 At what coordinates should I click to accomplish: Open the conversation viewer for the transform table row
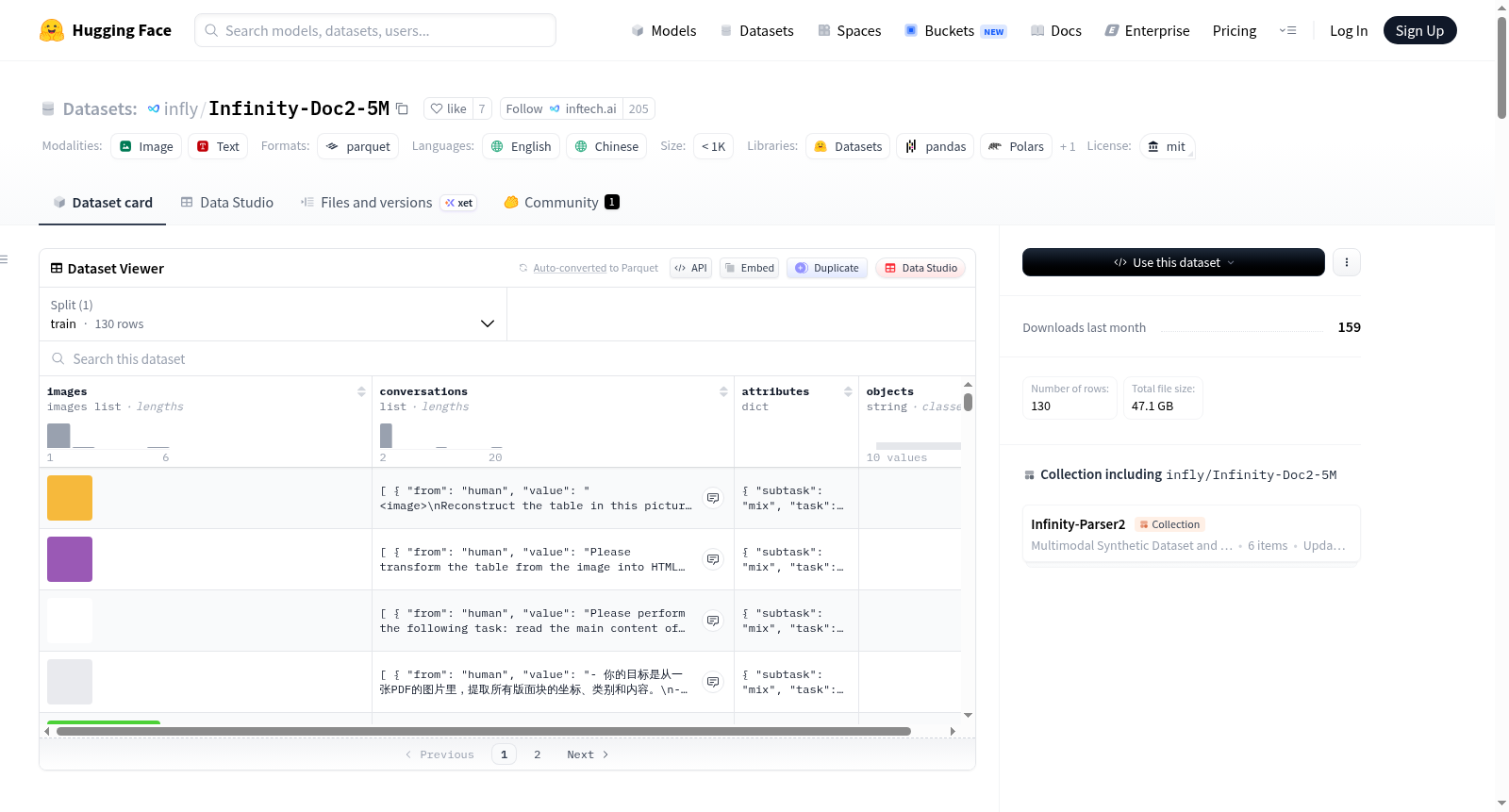713,559
